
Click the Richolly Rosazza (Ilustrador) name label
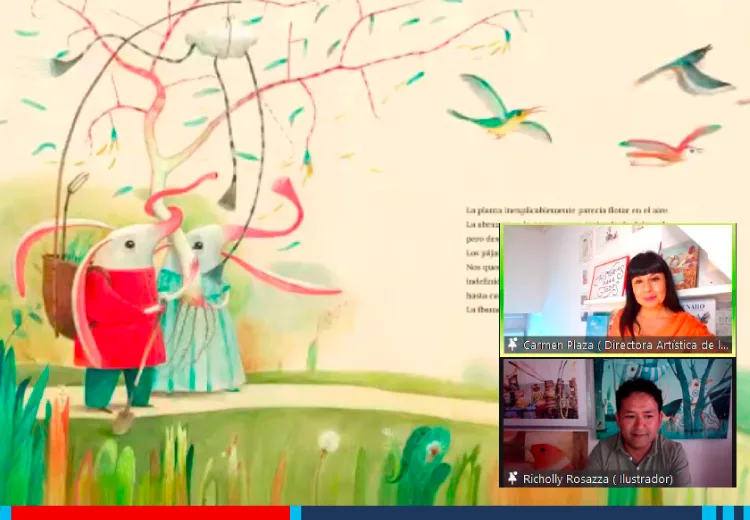pyautogui.click(x=598, y=478)
